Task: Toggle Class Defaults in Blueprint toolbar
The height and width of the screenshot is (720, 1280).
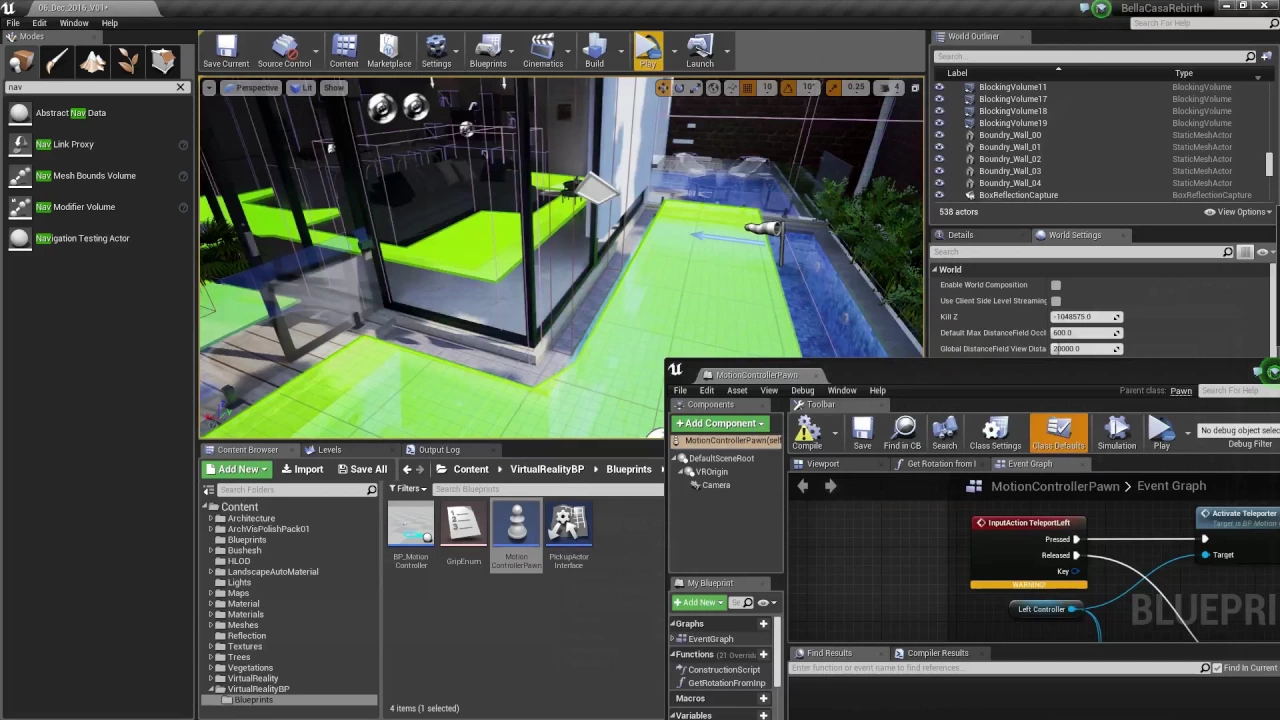Action: coord(1058,434)
